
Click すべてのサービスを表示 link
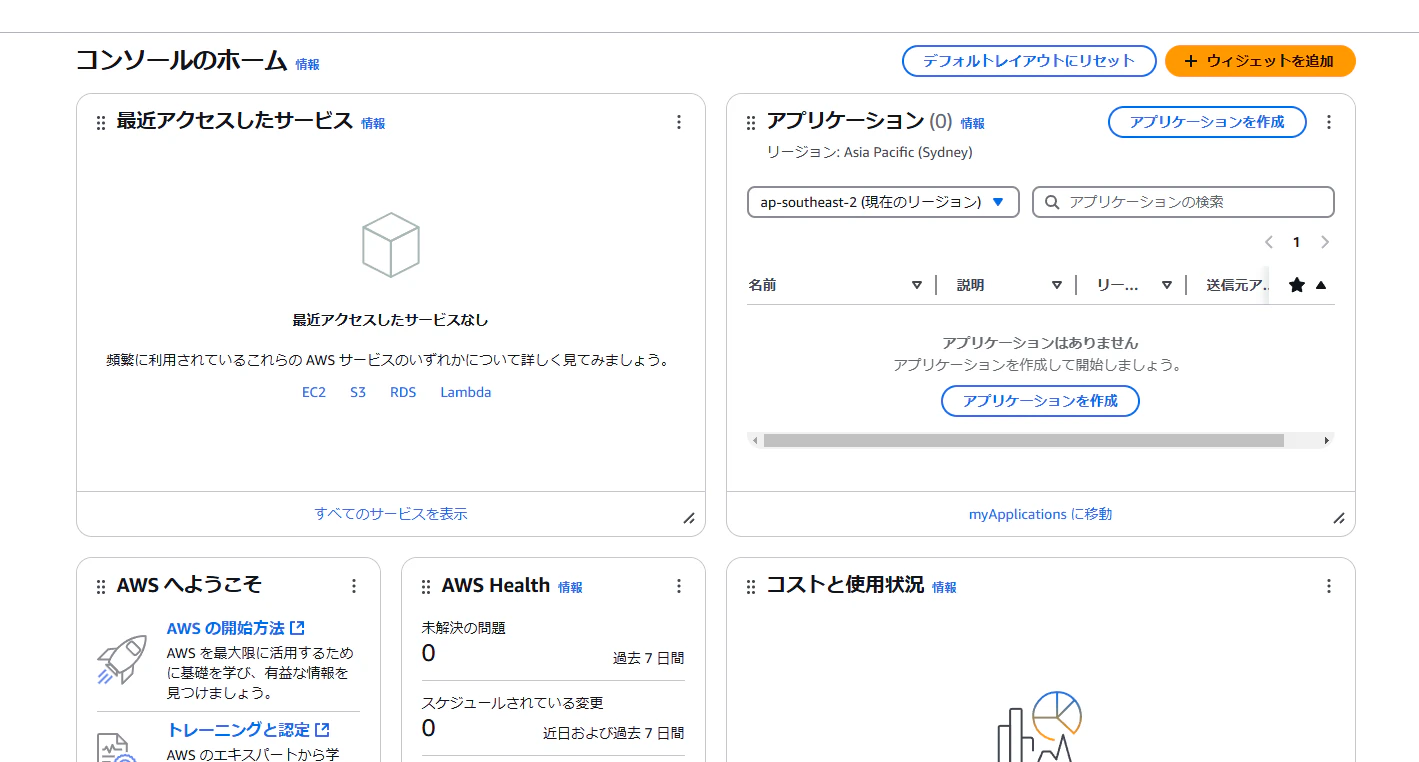pyautogui.click(x=391, y=514)
